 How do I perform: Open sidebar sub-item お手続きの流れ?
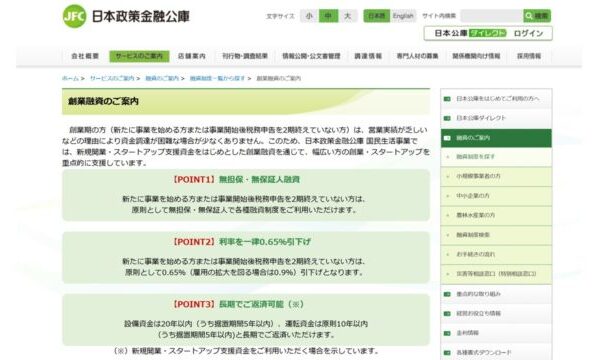point(496,255)
